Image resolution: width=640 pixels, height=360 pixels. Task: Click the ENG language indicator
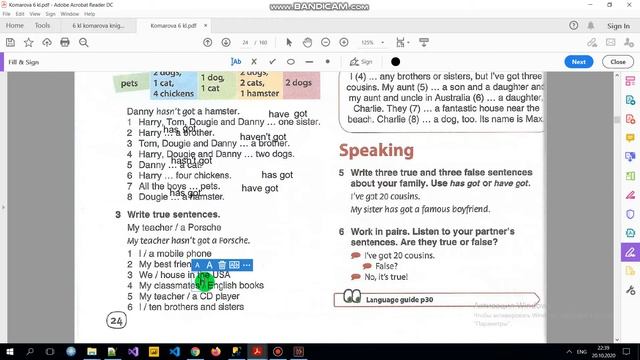(x=582, y=351)
